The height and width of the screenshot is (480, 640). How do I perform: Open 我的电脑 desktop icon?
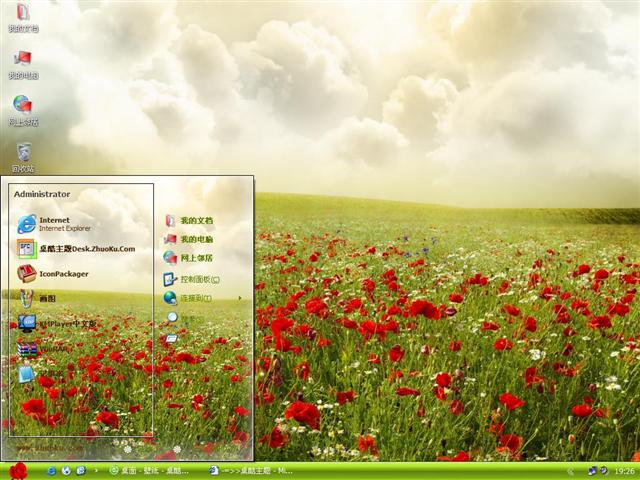pyautogui.click(x=23, y=64)
